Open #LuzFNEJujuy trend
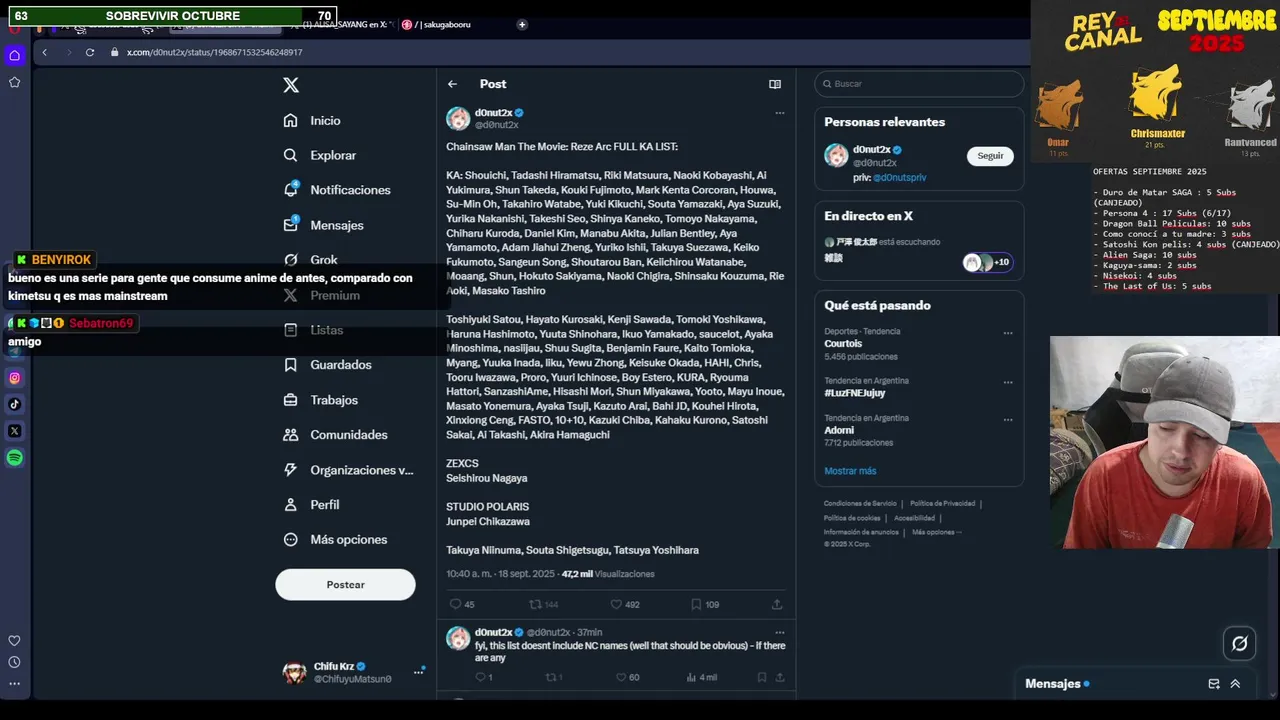The height and width of the screenshot is (720, 1280). (855, 393)
